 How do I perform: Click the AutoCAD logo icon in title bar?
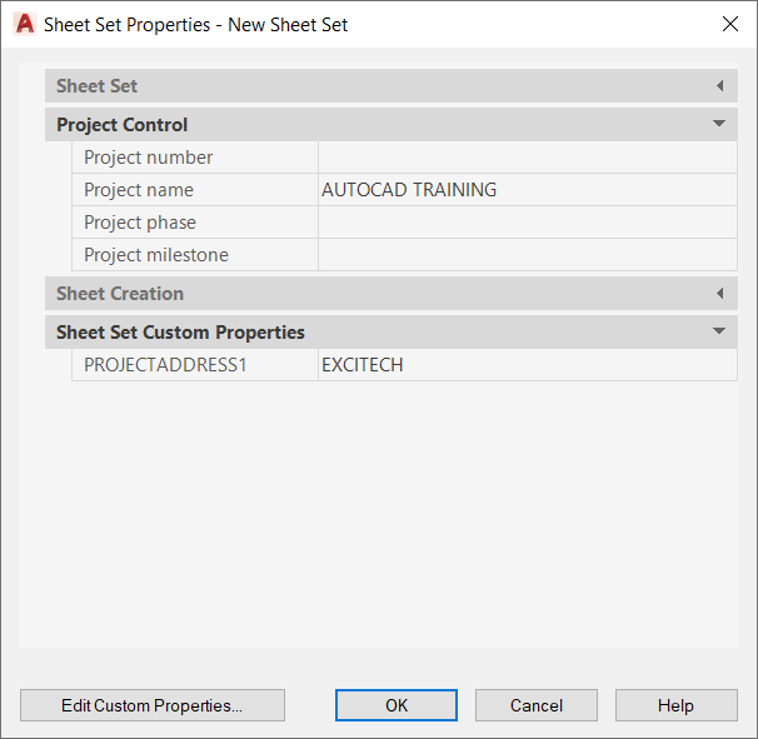[25, 24]
